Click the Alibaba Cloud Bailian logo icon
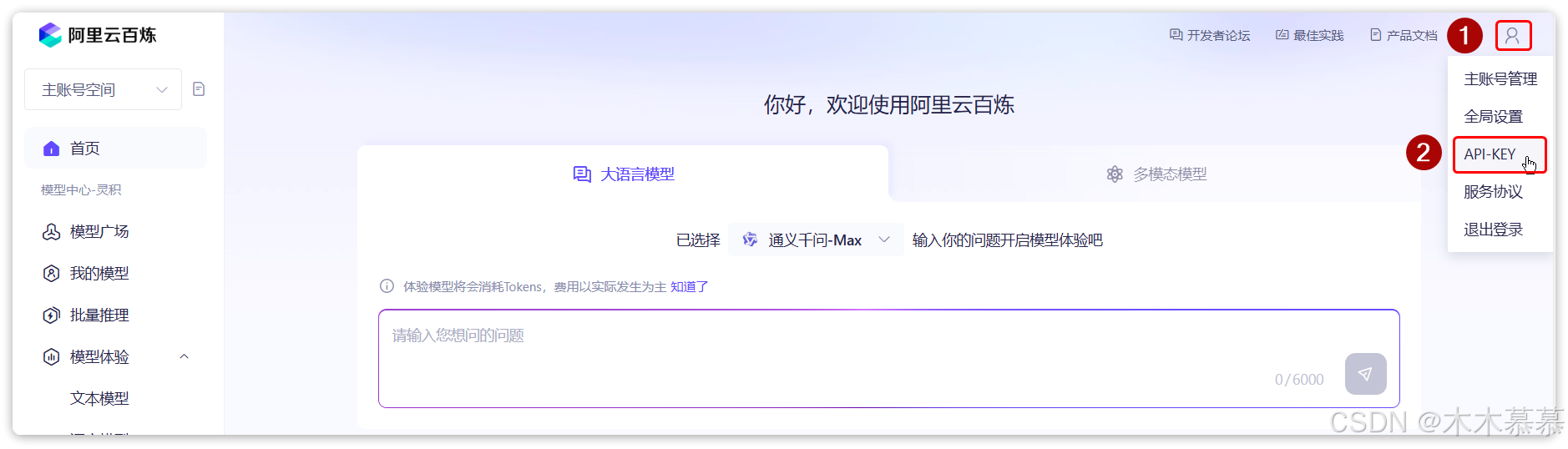Screen dimensions: 1568x449 click(50, 35)
